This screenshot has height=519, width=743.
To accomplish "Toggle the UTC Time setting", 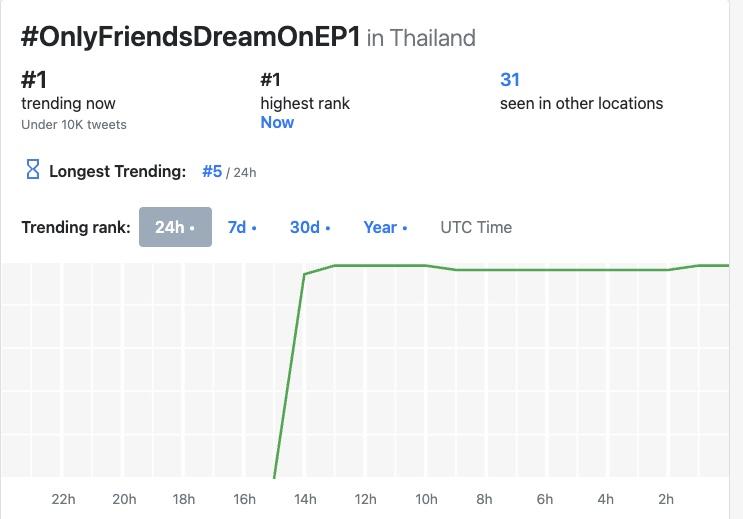I will pyautogui.click(x=476, y=227).
